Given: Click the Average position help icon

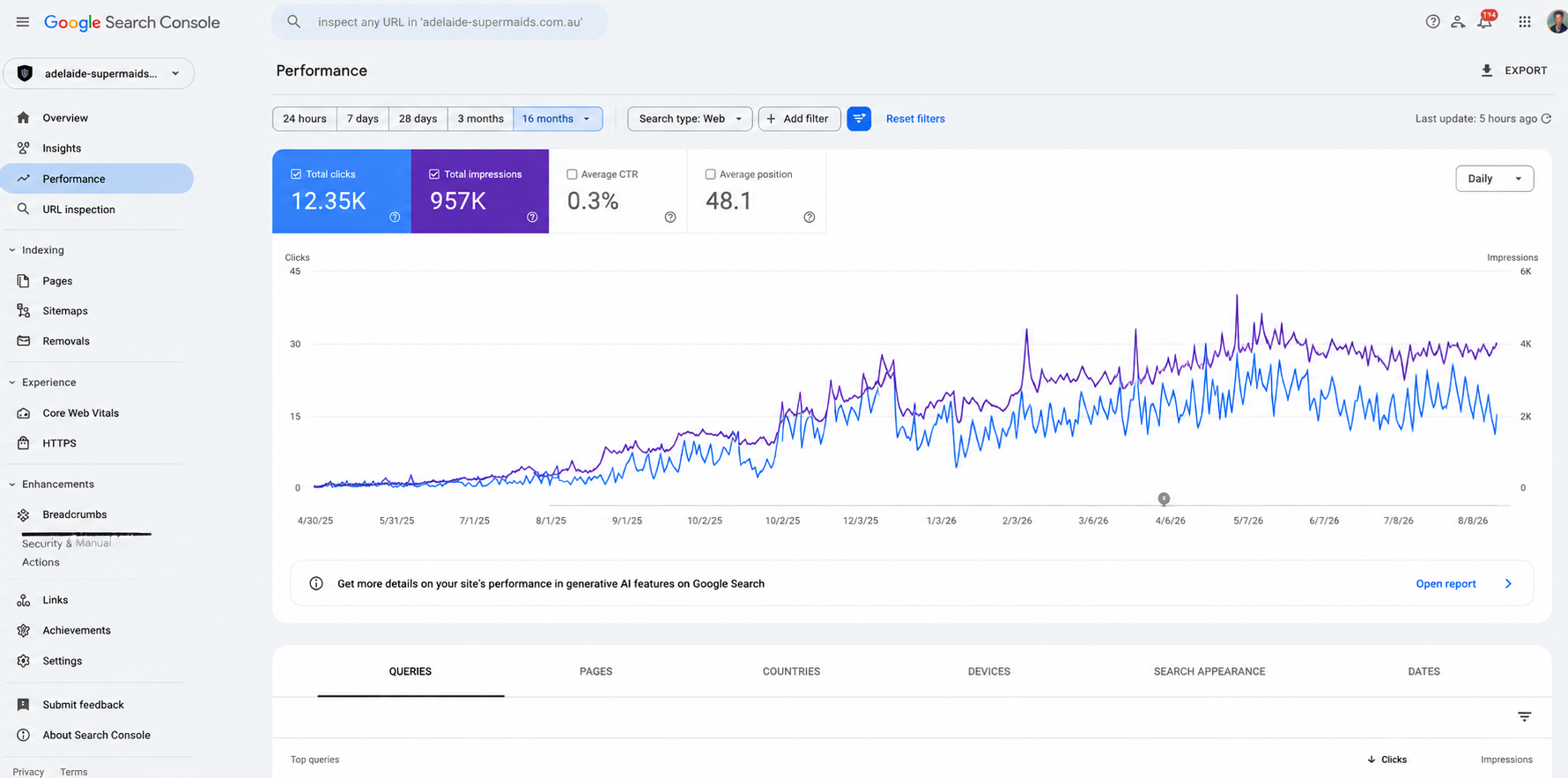Looking at the screenshot, I should pyautogui.click(x=810, y=218).
